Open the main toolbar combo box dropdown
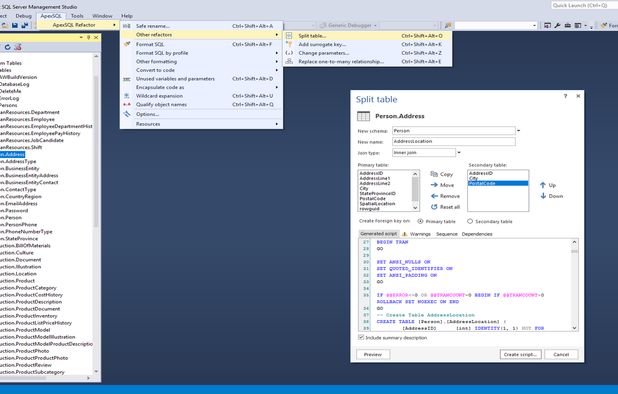This screenshot has width=618, height=394. [x=534, y=26]
